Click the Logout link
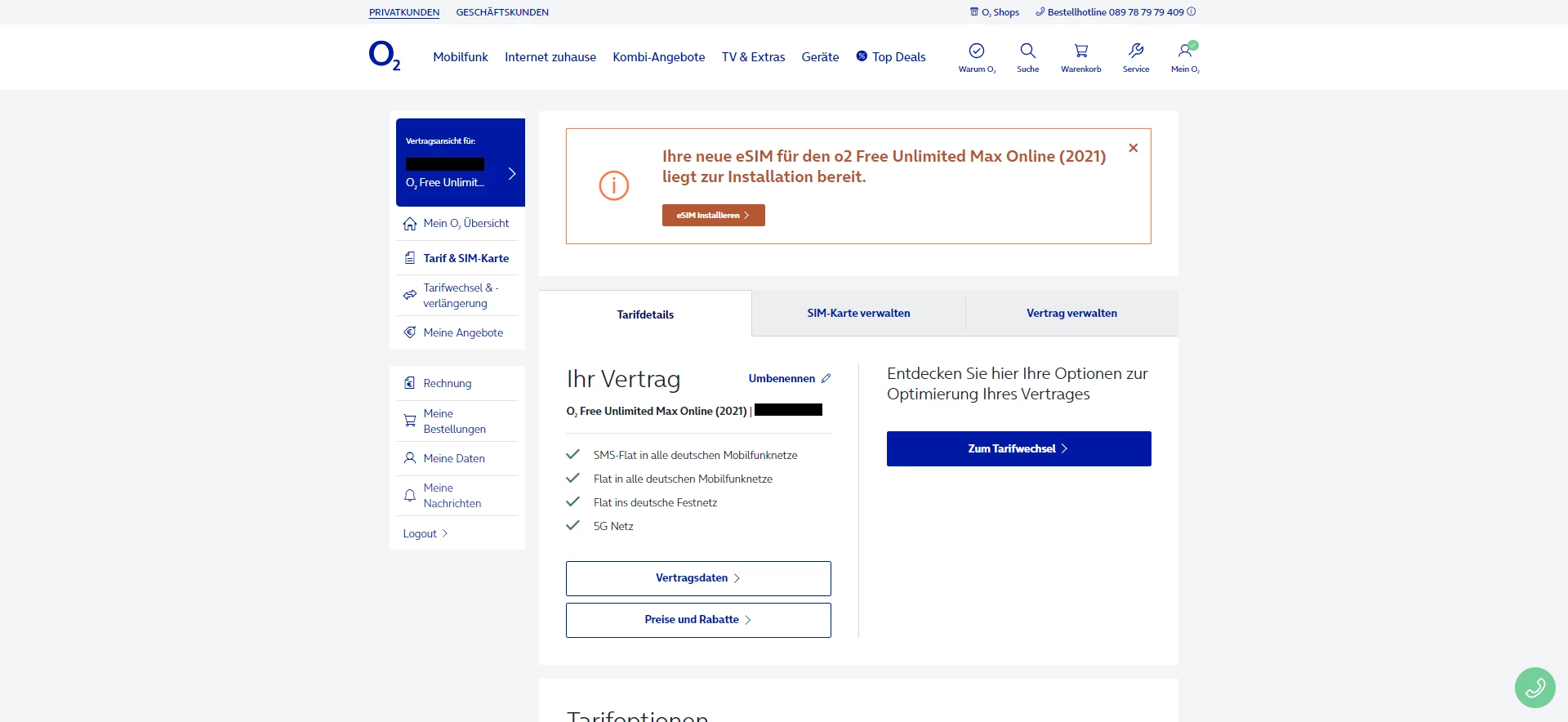The width and height of the screenshot is (1568, 722). pos(425,533)
